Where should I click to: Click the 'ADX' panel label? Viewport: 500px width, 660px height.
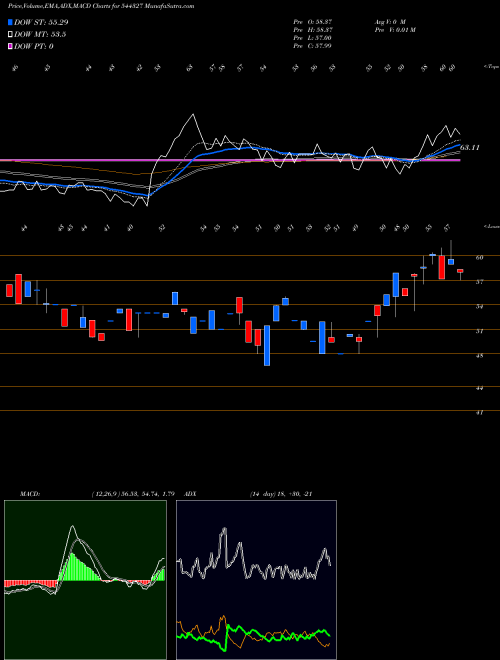(191, 494)
